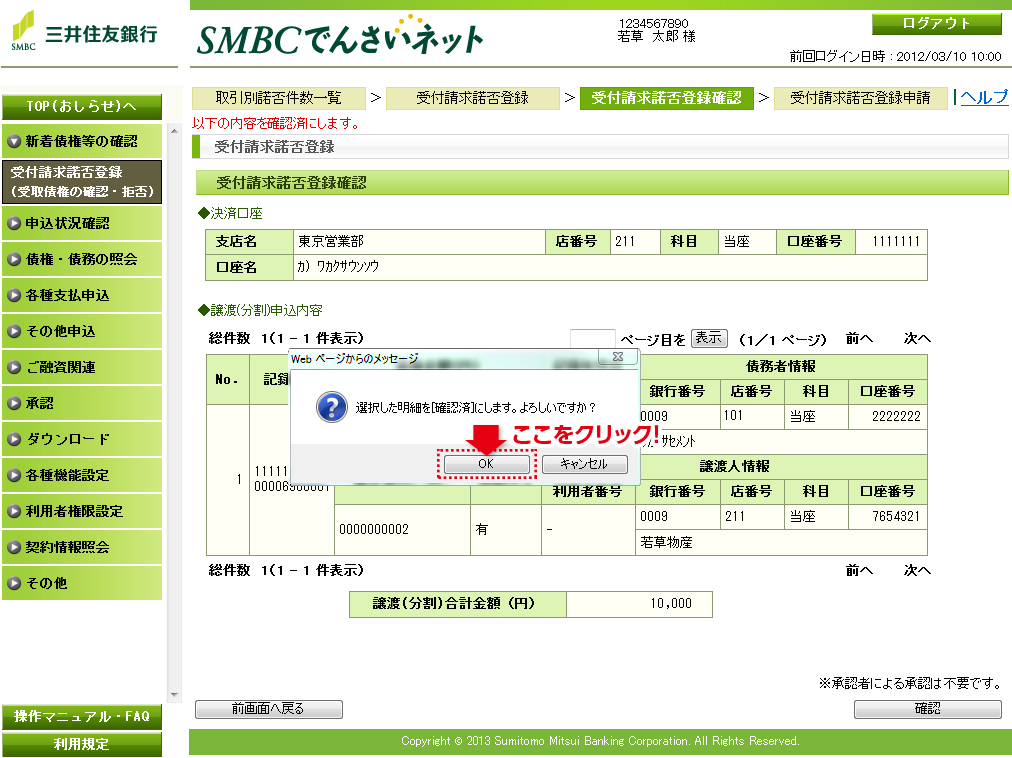Click arrow icon beside 各種機能設定
1012x758 pixels.
[x=14, y=475]
